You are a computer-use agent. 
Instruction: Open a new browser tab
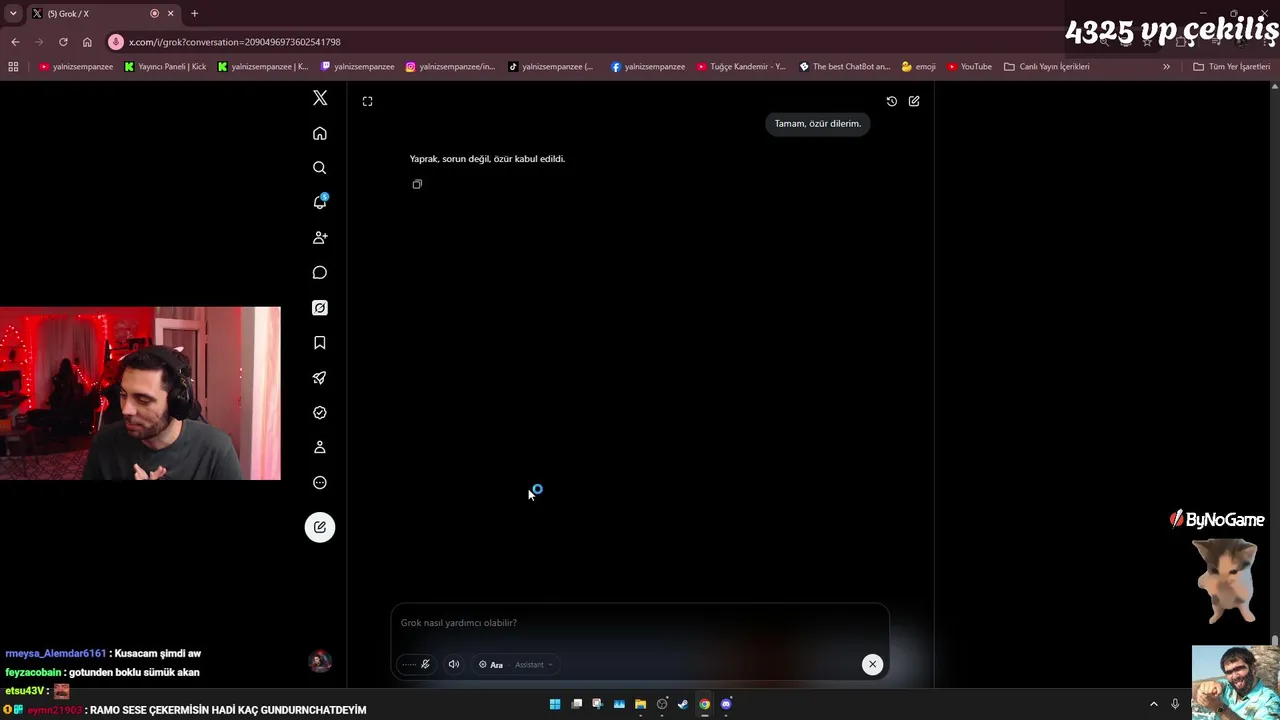(194, 13)
